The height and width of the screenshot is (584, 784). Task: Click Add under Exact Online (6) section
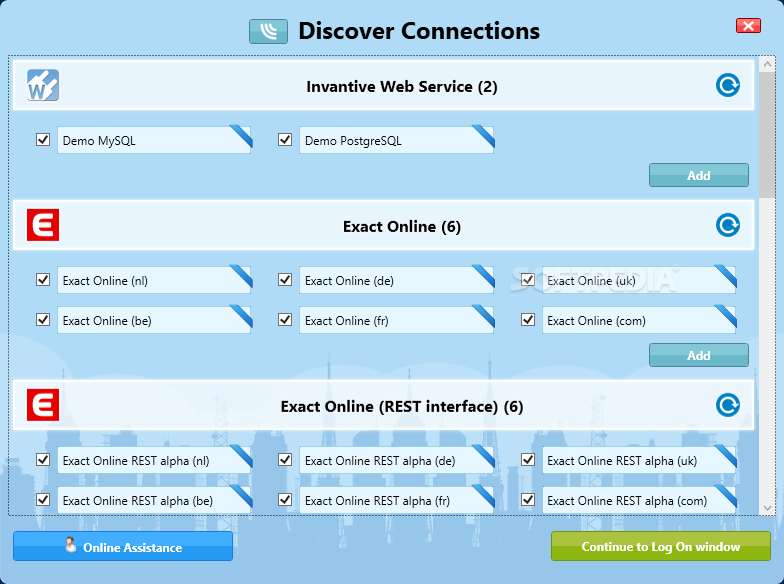point(698,356)
